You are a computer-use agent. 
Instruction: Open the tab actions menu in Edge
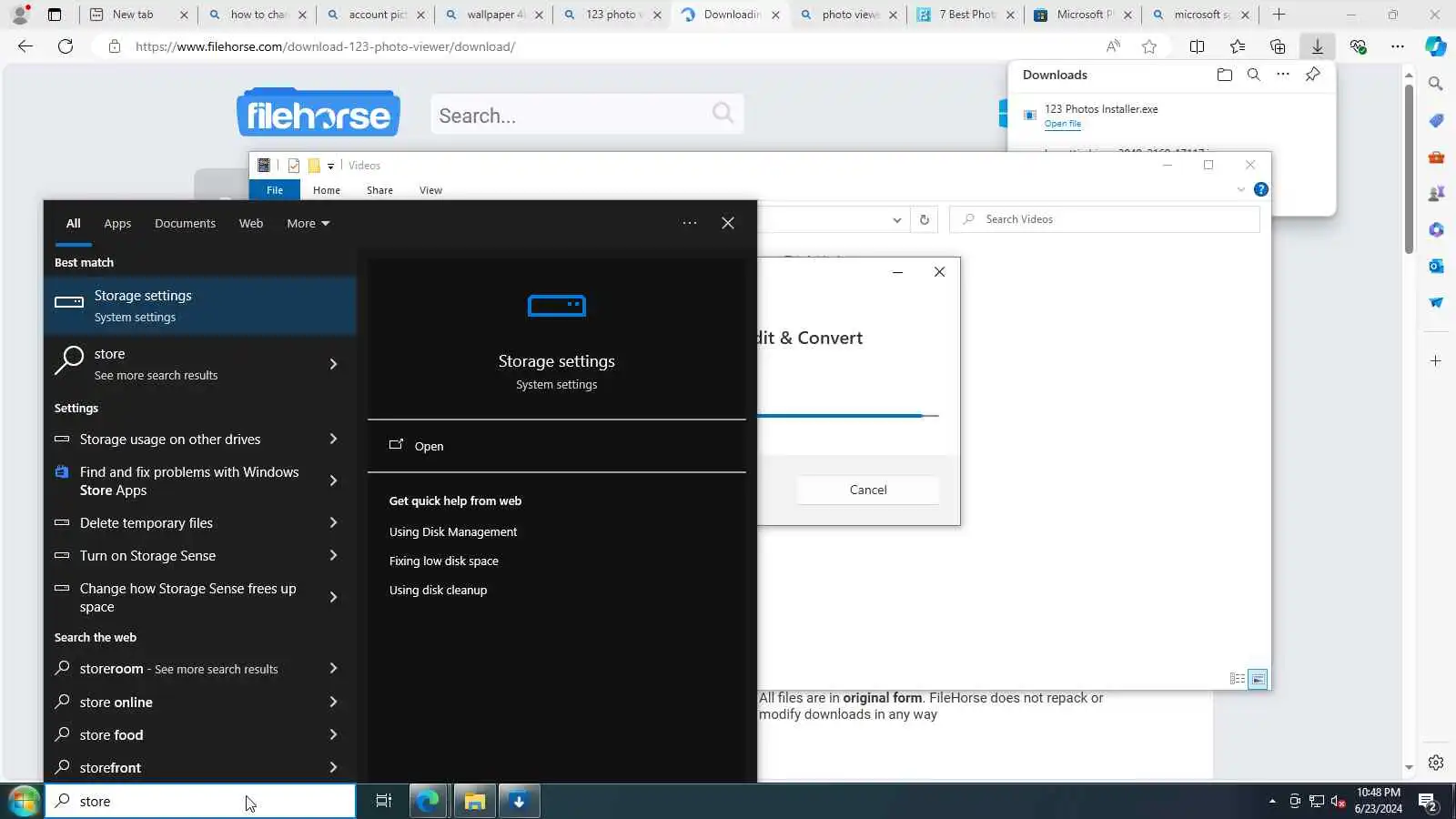pyautogui.click(x=55, y=15)
